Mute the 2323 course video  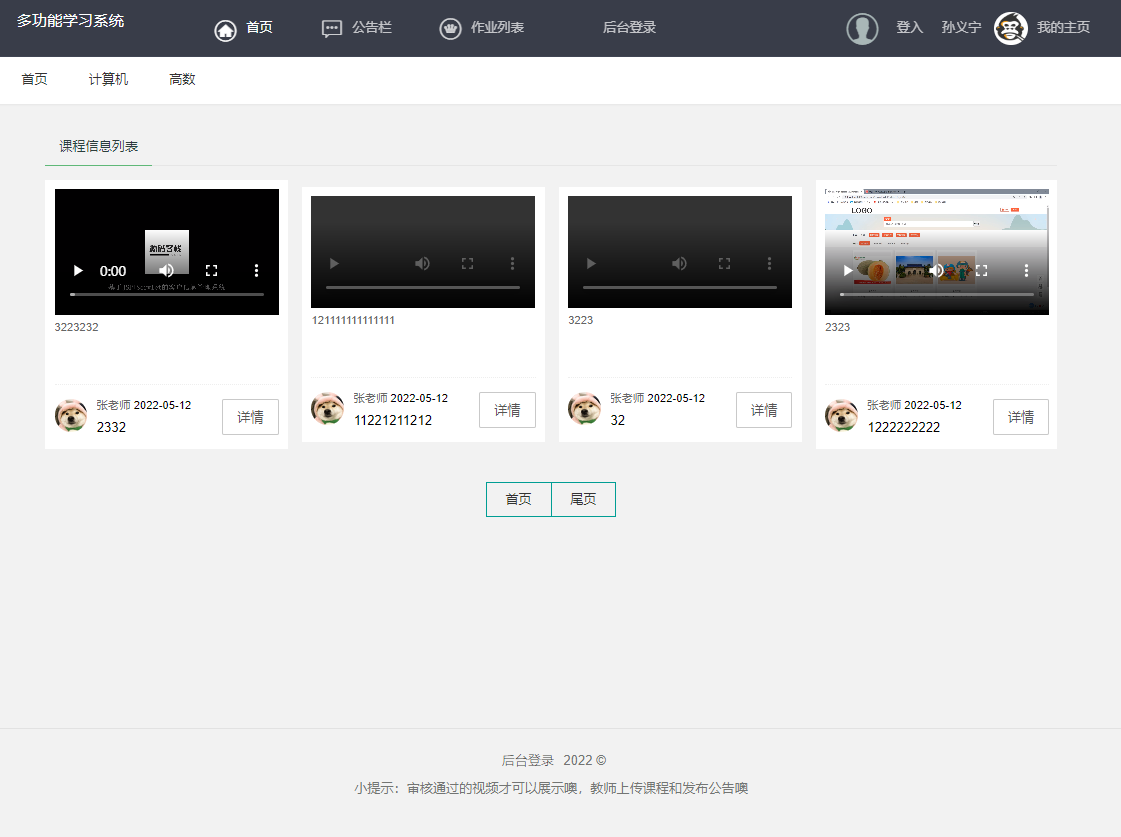point(937,270)
